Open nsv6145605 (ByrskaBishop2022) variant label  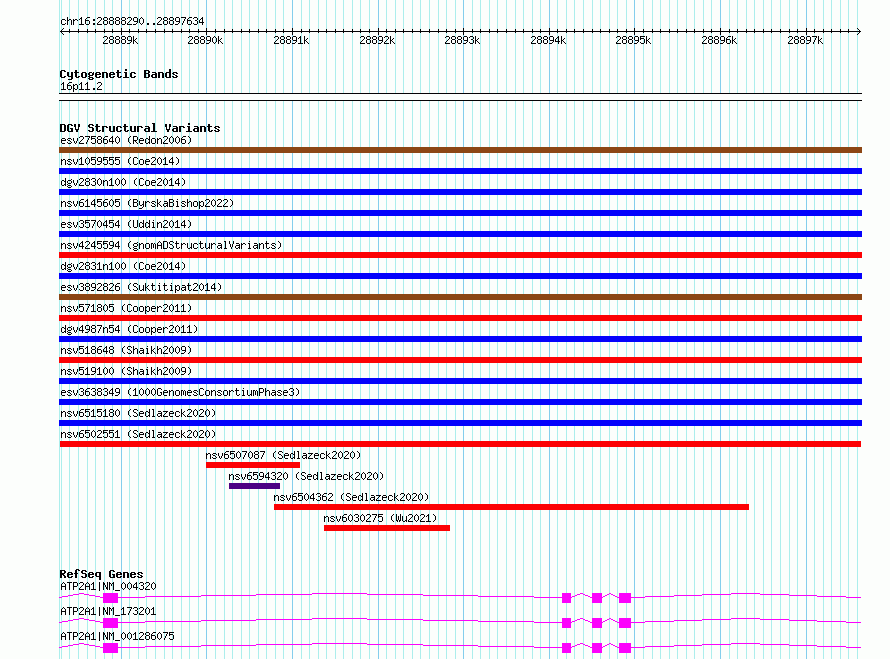tap(147, 203)
